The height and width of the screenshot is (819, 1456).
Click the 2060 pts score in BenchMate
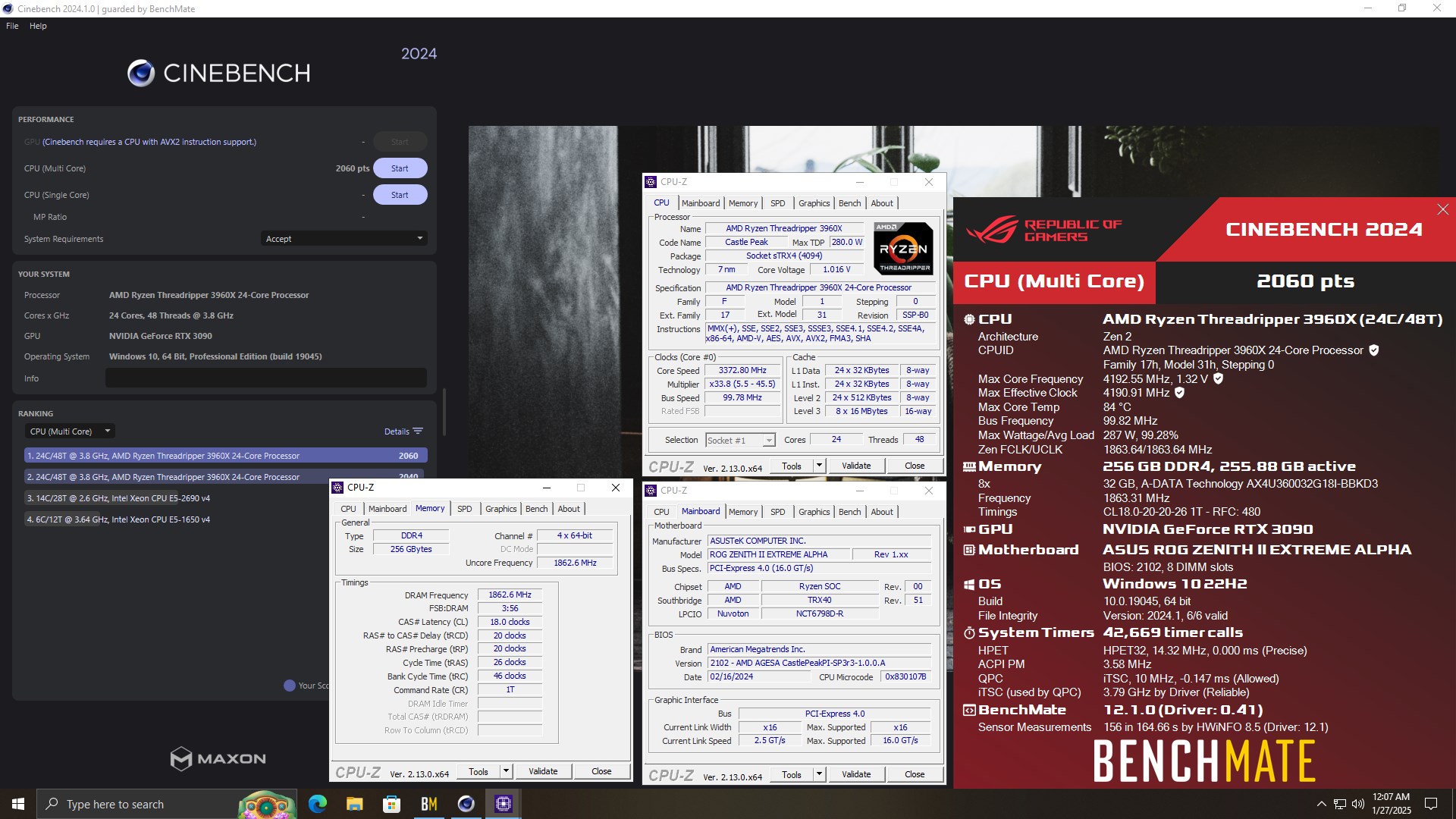click(x=1305, y=281)
